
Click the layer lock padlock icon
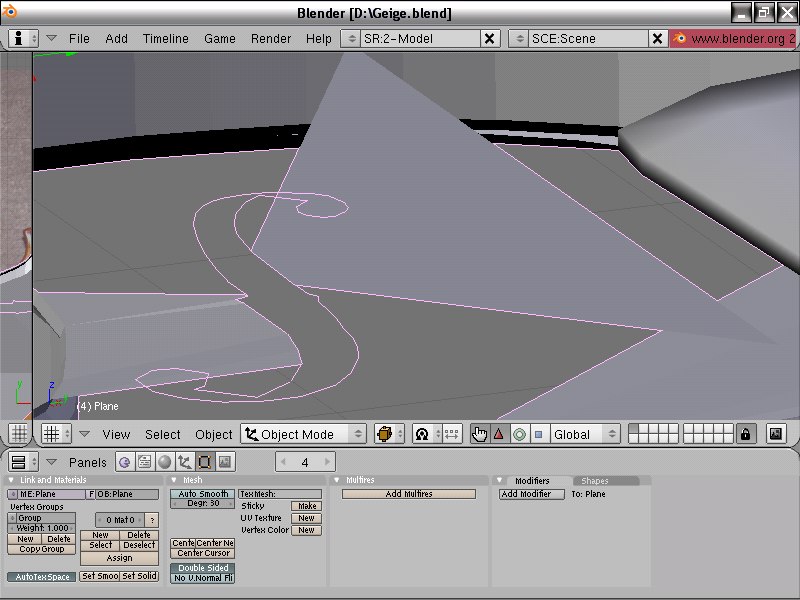pyautogui.click(x=745, y=434)
